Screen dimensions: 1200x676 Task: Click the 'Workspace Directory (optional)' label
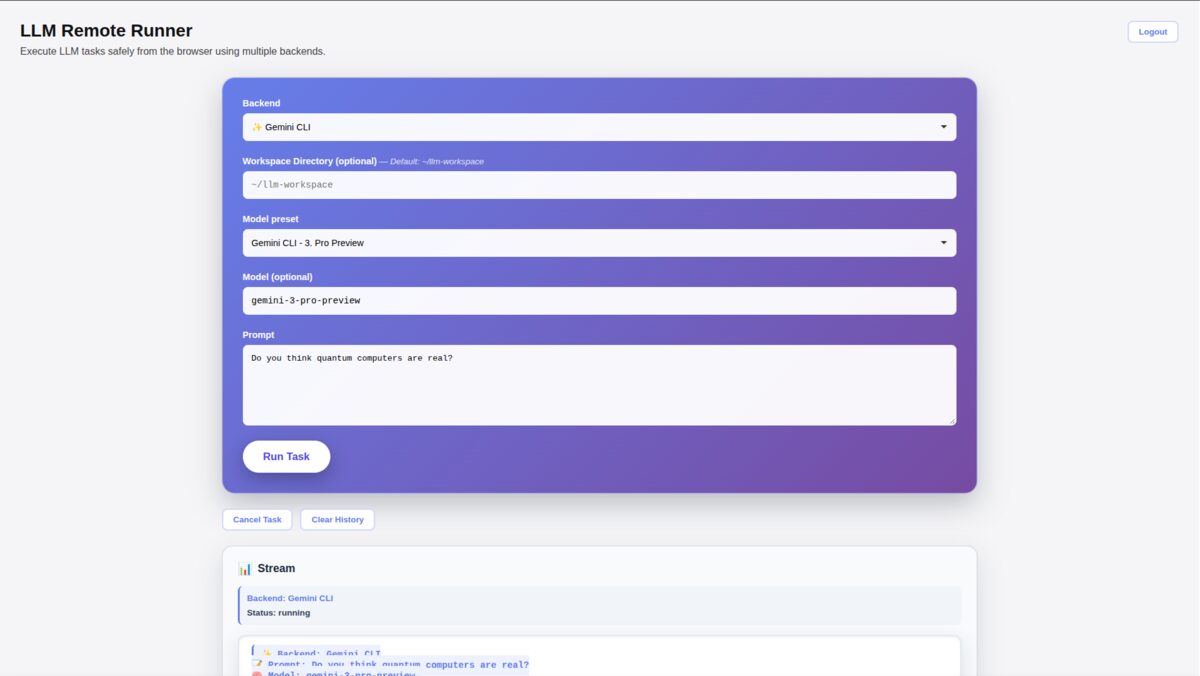[x=309, y=161]
